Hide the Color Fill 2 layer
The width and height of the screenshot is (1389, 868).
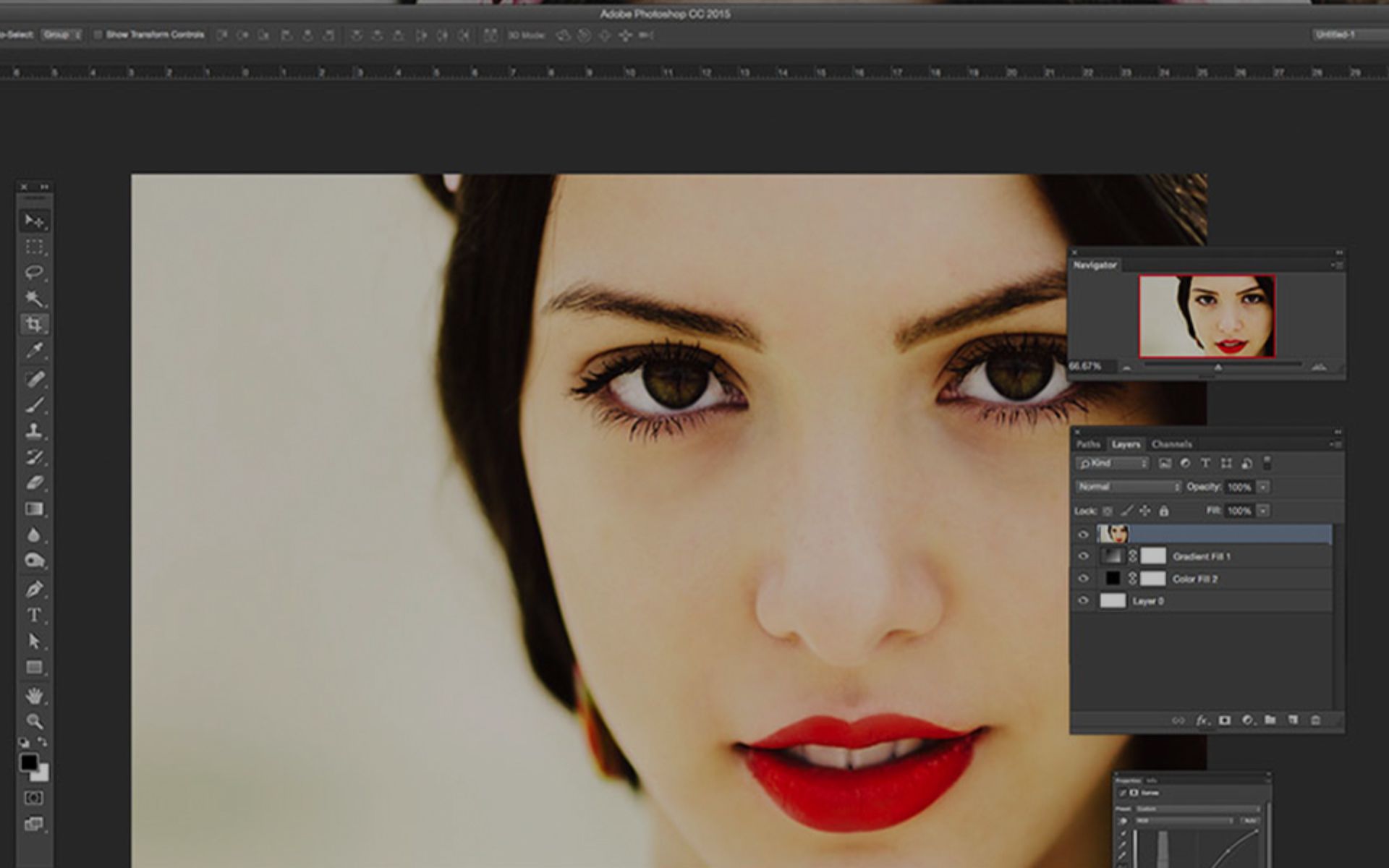pos(1083,579)
